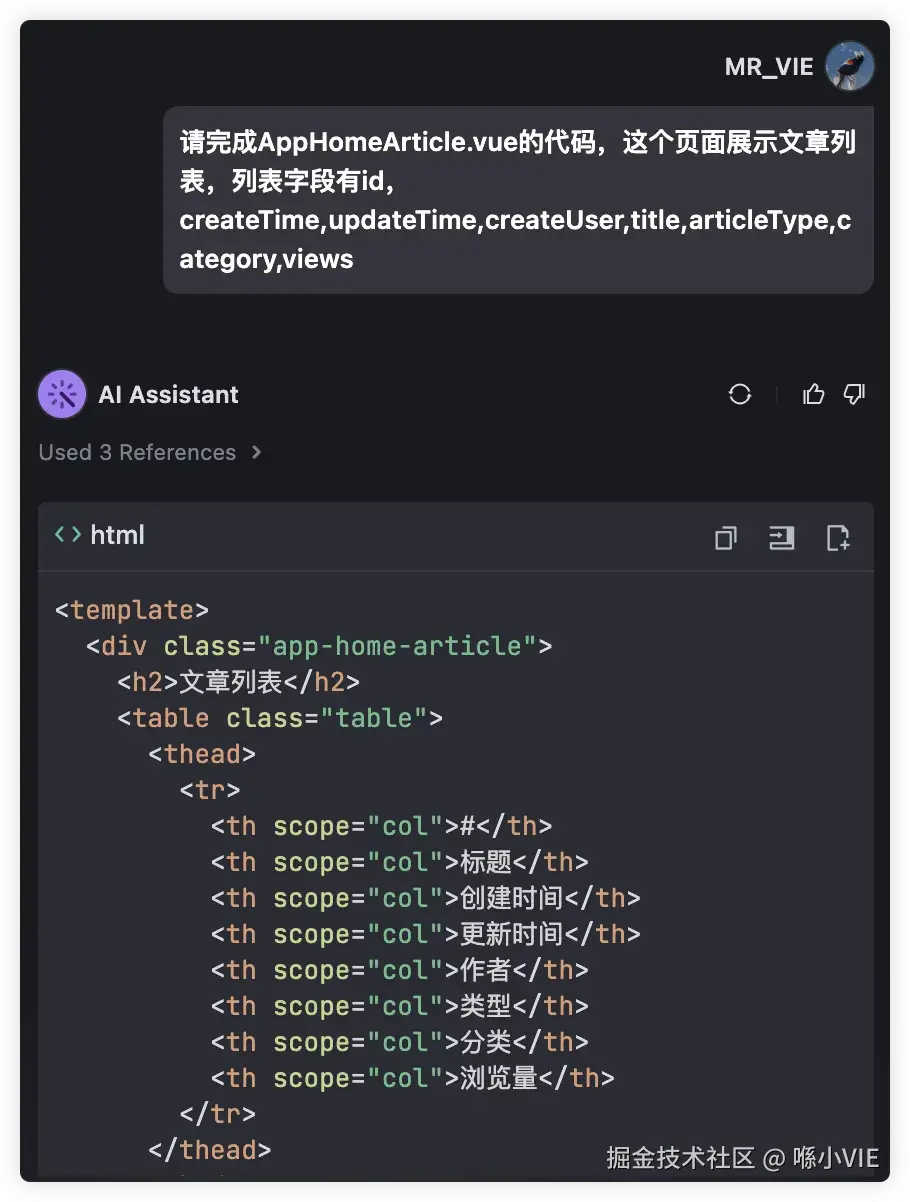
Task: Give the answer a thumbs up
Action: point(814,394)
